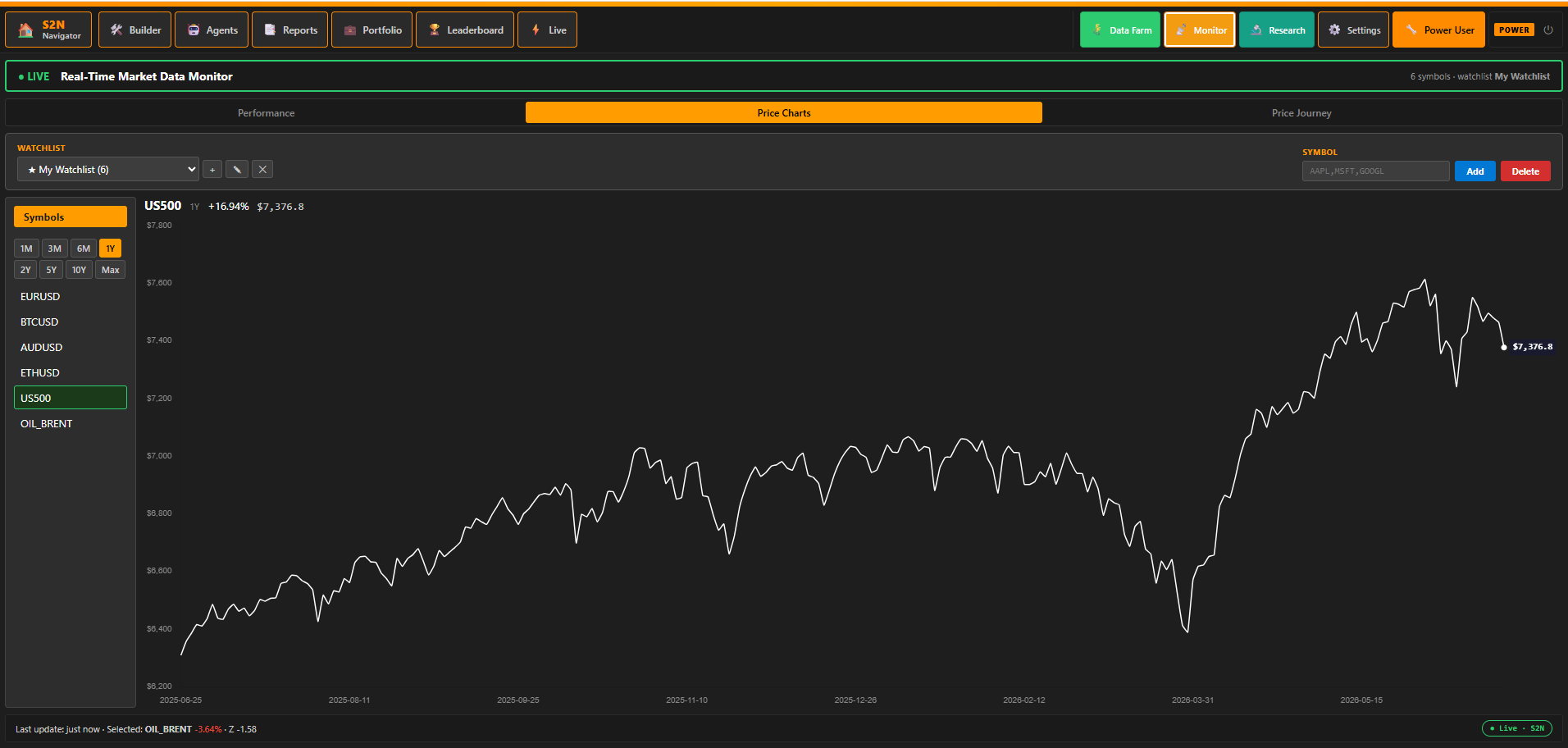Open Settings
Image resolution: width=1568 pixels, height=748 pixels.
1353,30
